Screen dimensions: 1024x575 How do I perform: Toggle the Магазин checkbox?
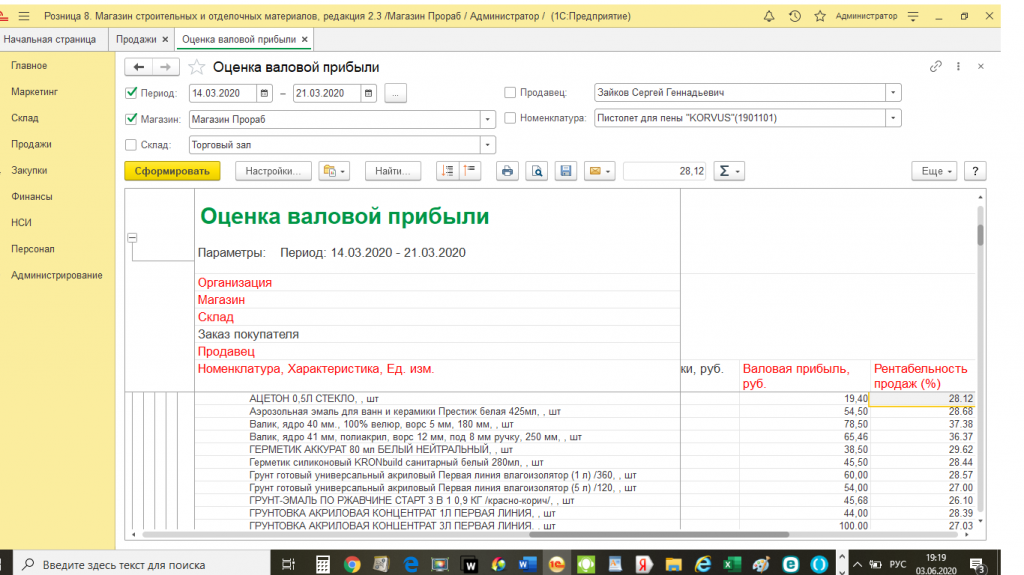(x=131, y=119)
